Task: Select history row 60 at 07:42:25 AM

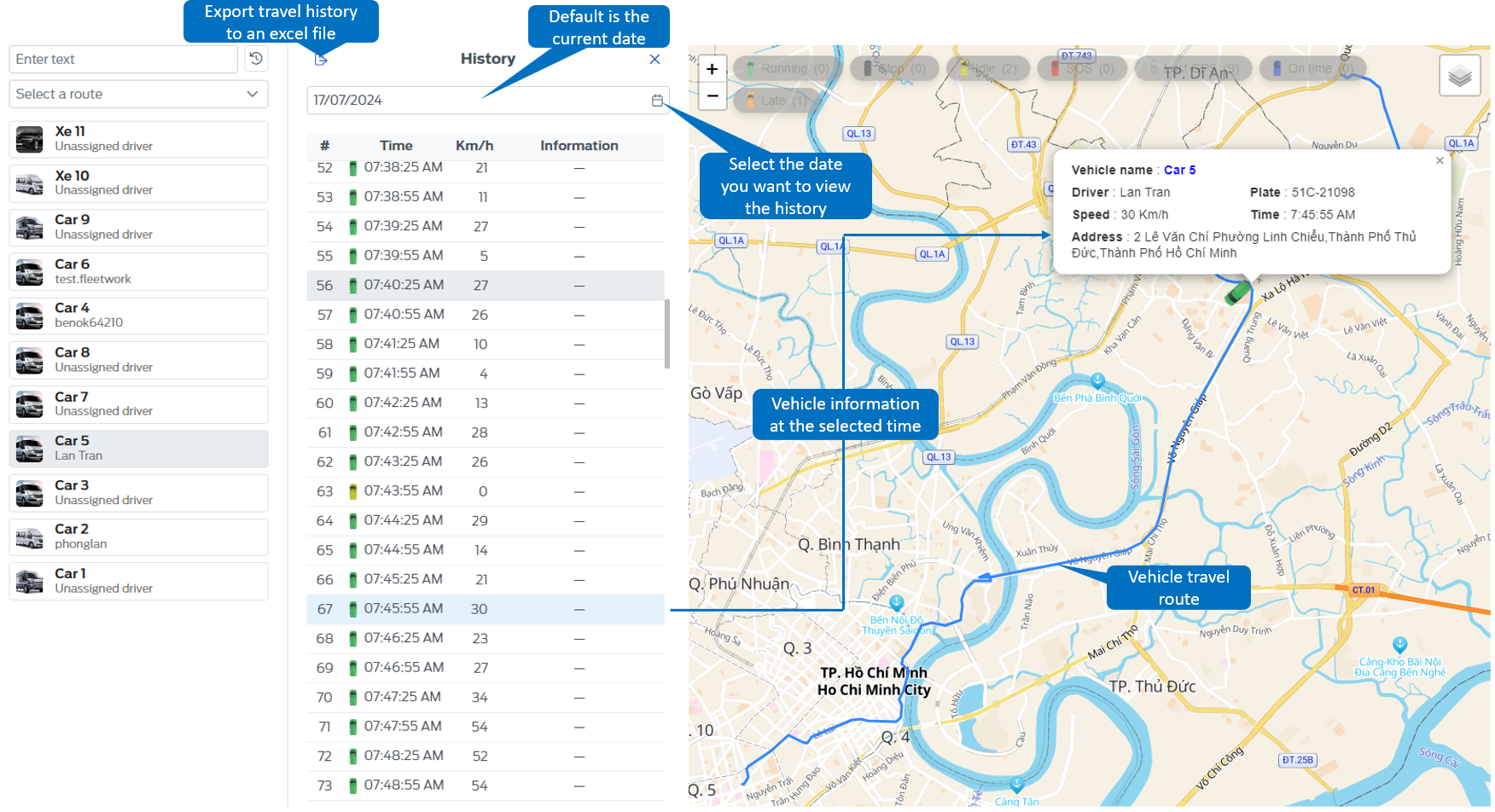Action: click(x=486, y=403)
